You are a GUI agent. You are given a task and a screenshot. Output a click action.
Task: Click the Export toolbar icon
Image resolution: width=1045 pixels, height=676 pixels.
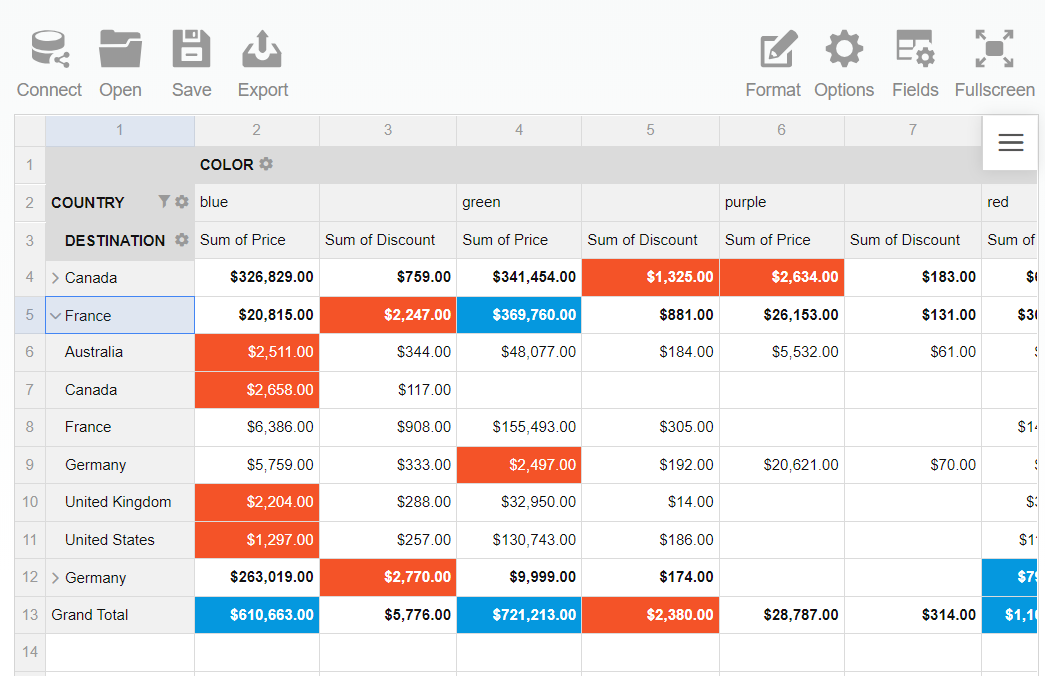[262, 49]
